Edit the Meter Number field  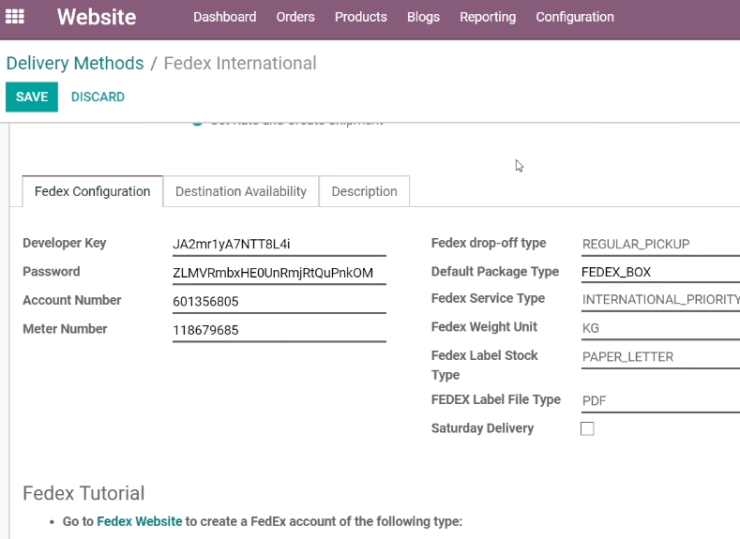[x=279, y=330]
